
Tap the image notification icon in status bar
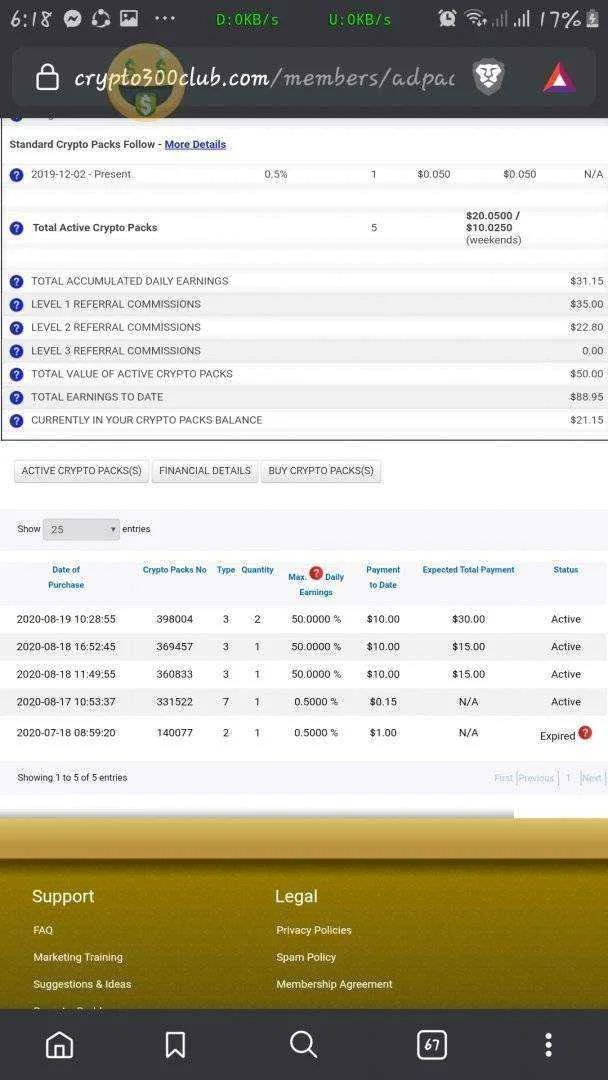click(x=129, y=19)
